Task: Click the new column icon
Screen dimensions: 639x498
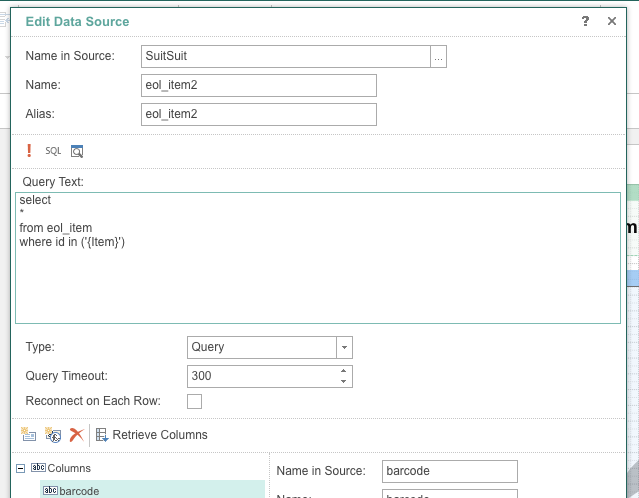Action: click(x=29, y=435)
